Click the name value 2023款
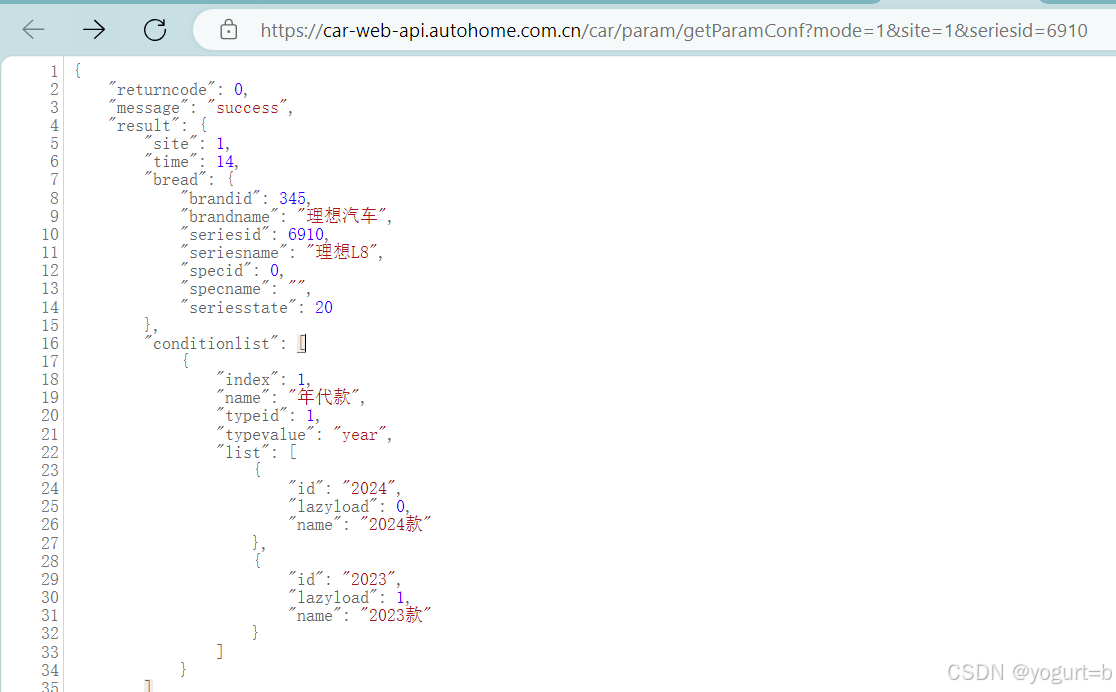 point(396,615)
